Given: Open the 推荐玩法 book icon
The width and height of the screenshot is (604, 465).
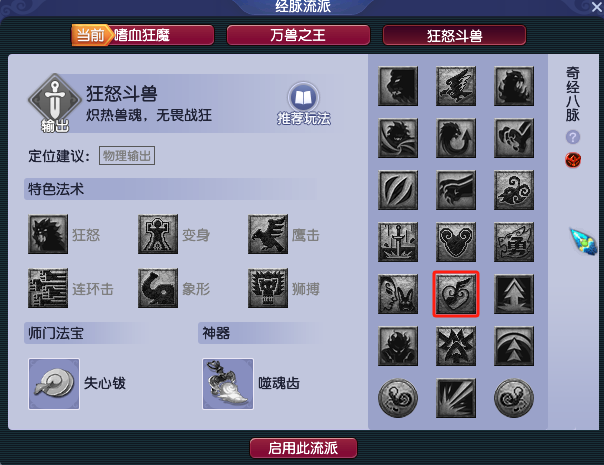Looking at the screenshot, I should click(304, 98).
